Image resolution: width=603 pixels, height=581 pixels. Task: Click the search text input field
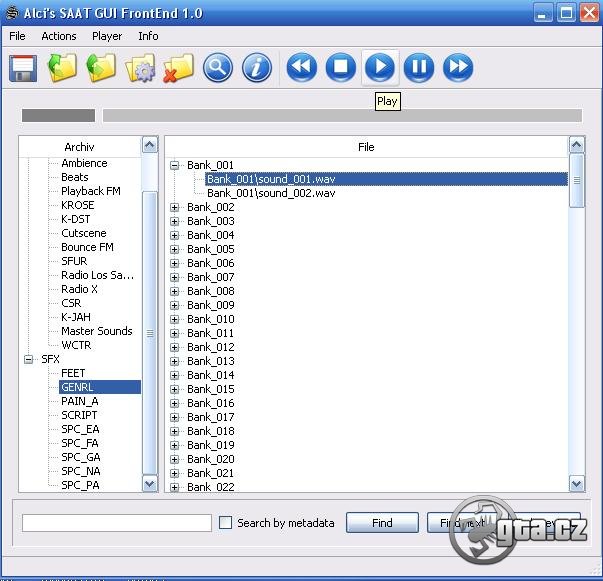point(117,523)
